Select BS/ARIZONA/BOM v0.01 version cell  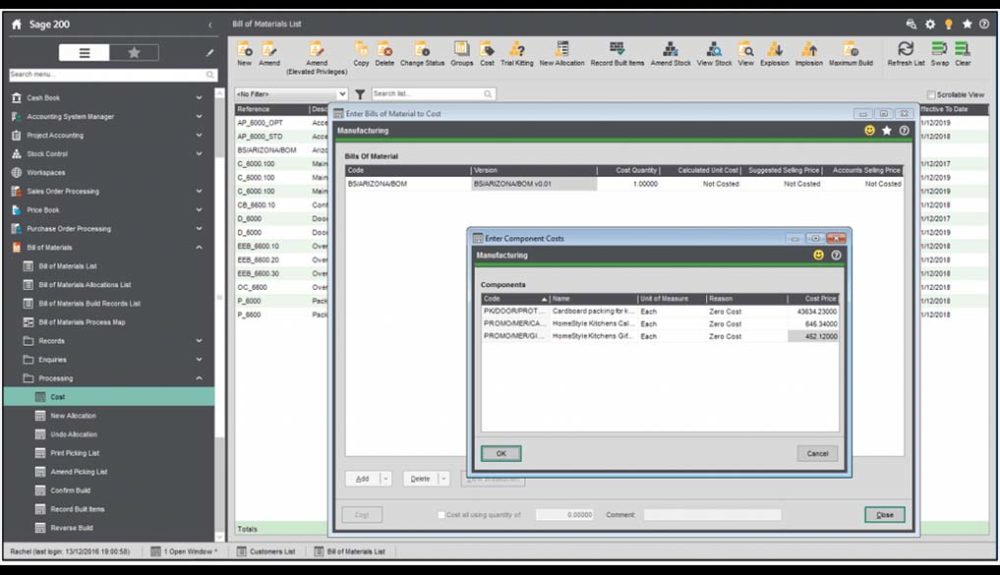click(534, 184)
